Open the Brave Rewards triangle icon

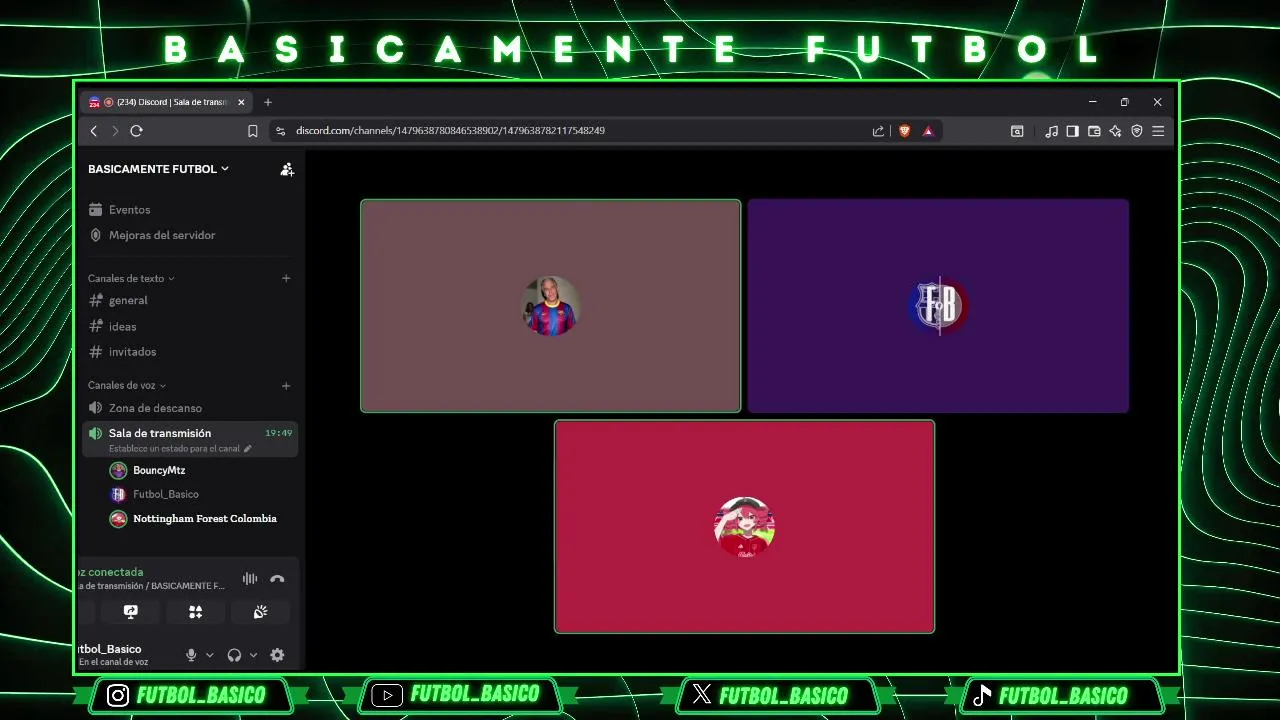point(928,131)
